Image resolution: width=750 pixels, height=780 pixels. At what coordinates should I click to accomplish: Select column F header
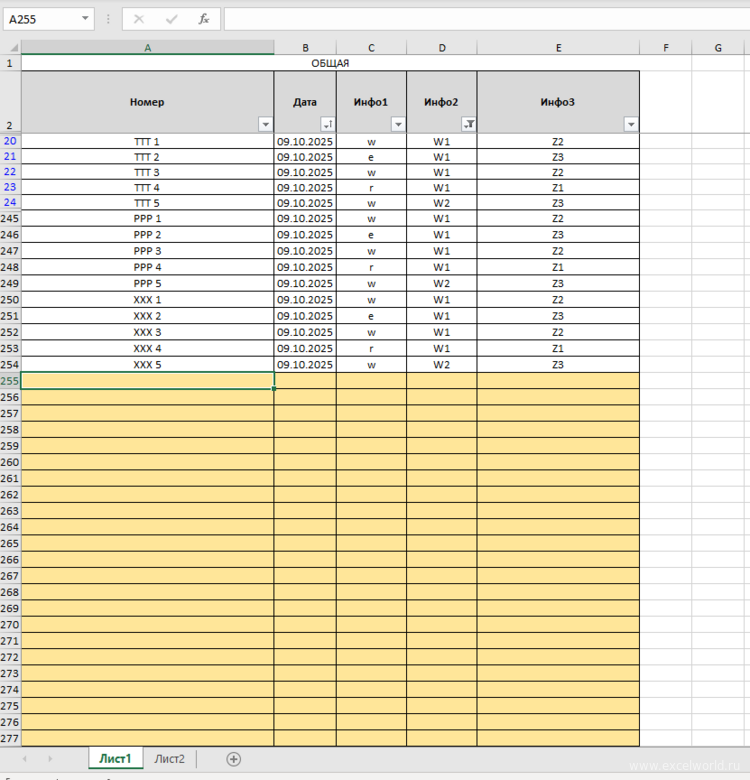(x=666, y=47)
